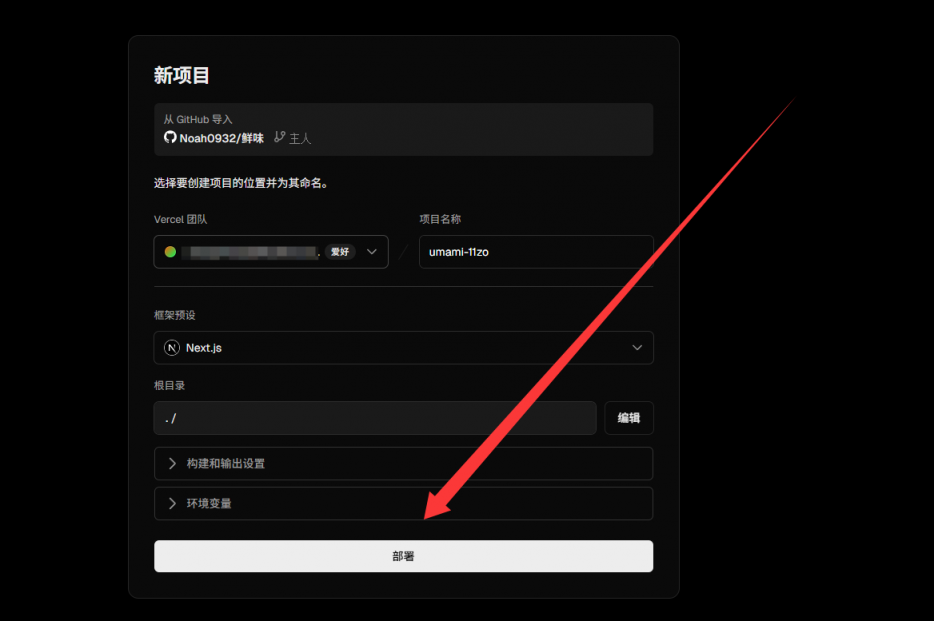
Task: Click the chevron arrow in team selector
Action: pos(372,252)
